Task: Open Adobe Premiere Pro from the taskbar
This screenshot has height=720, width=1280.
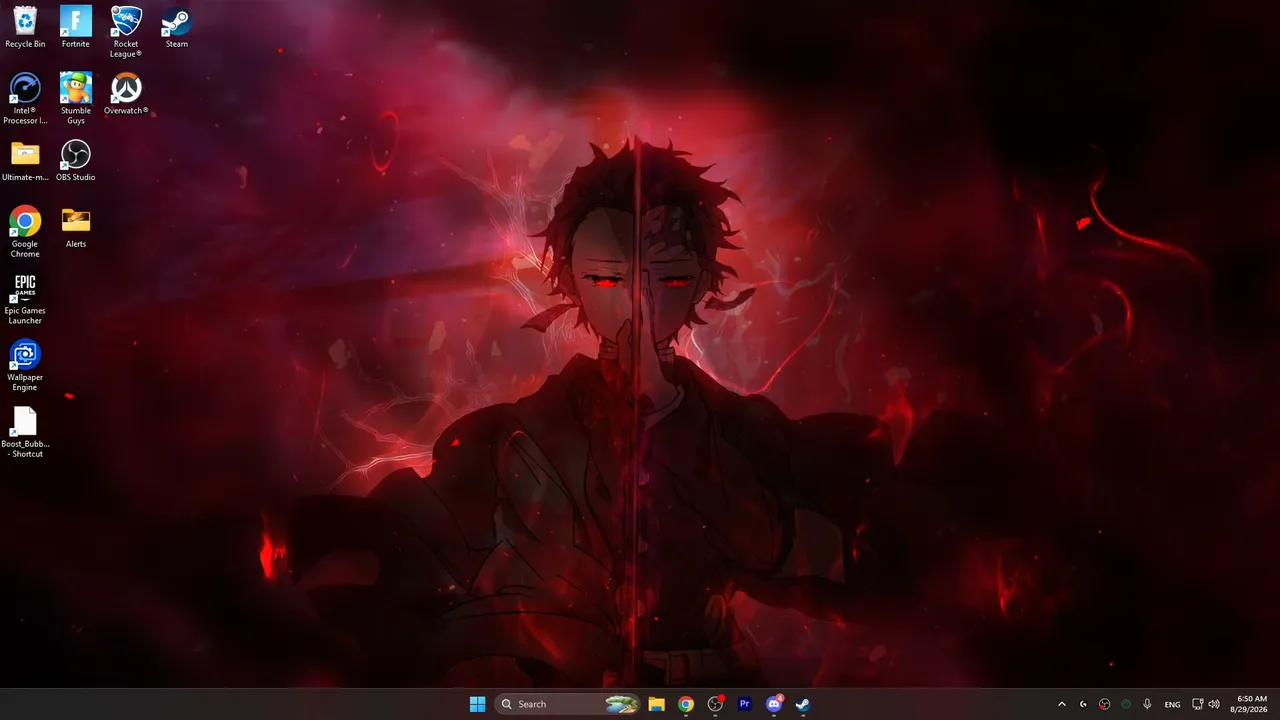Action: point(744,704)
